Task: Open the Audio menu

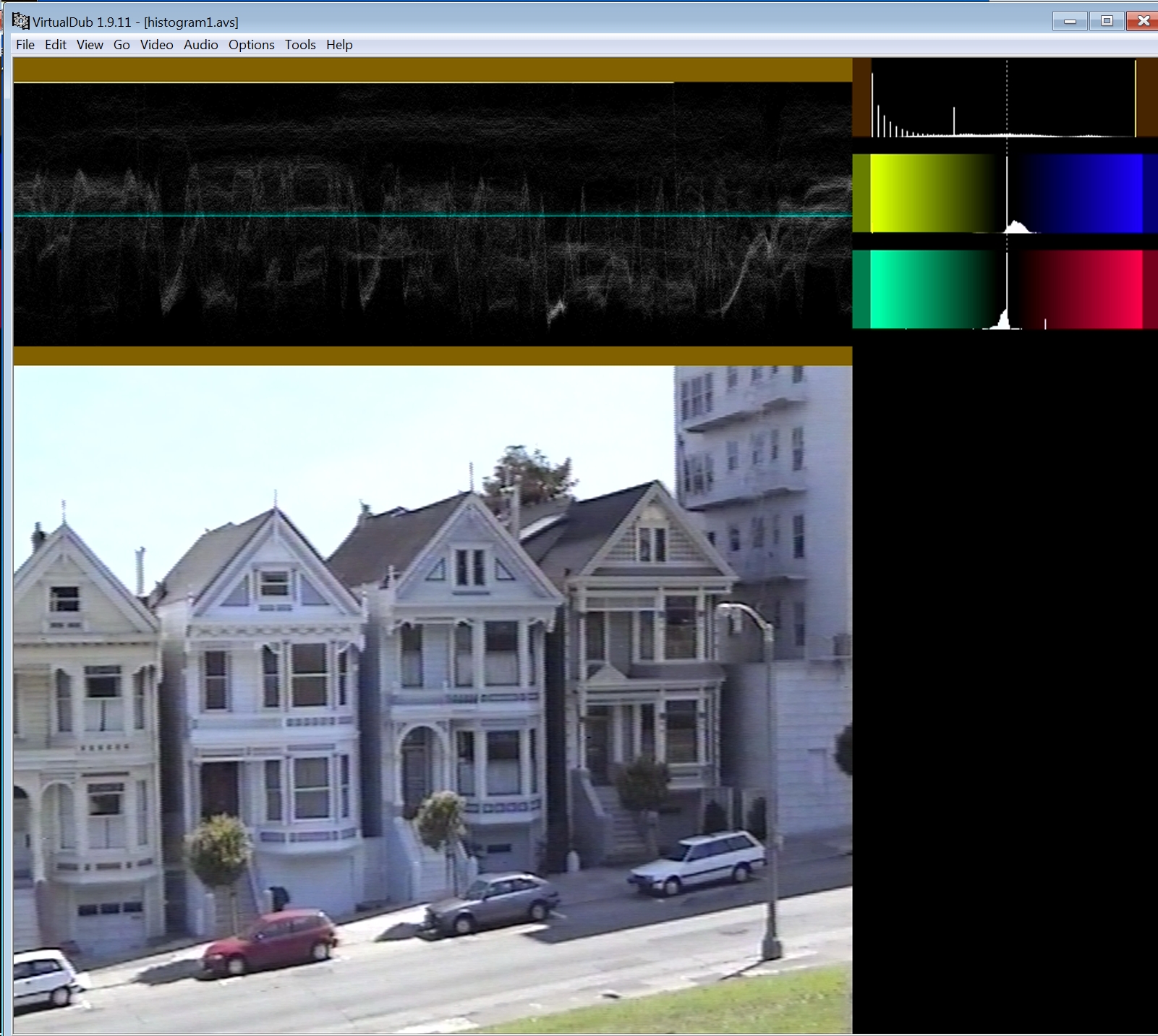Action: tap(200, 45)
